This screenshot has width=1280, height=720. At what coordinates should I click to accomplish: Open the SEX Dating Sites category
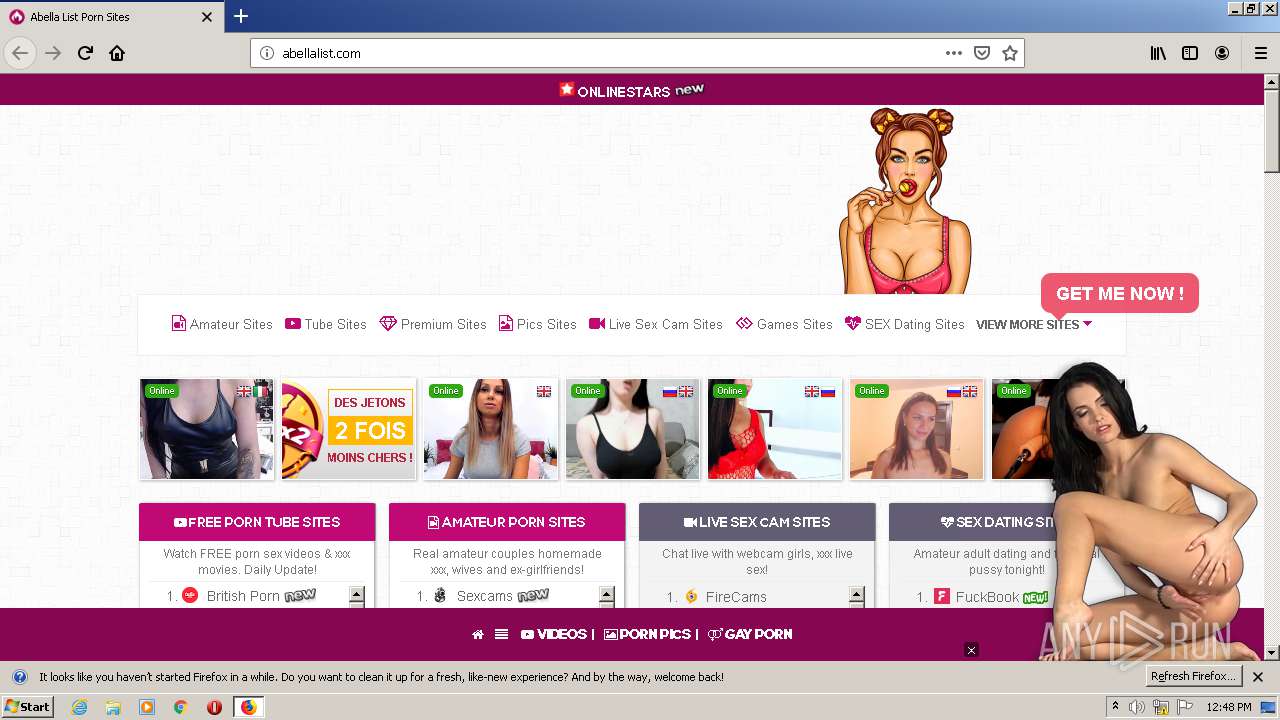click(x=905, y=324)
